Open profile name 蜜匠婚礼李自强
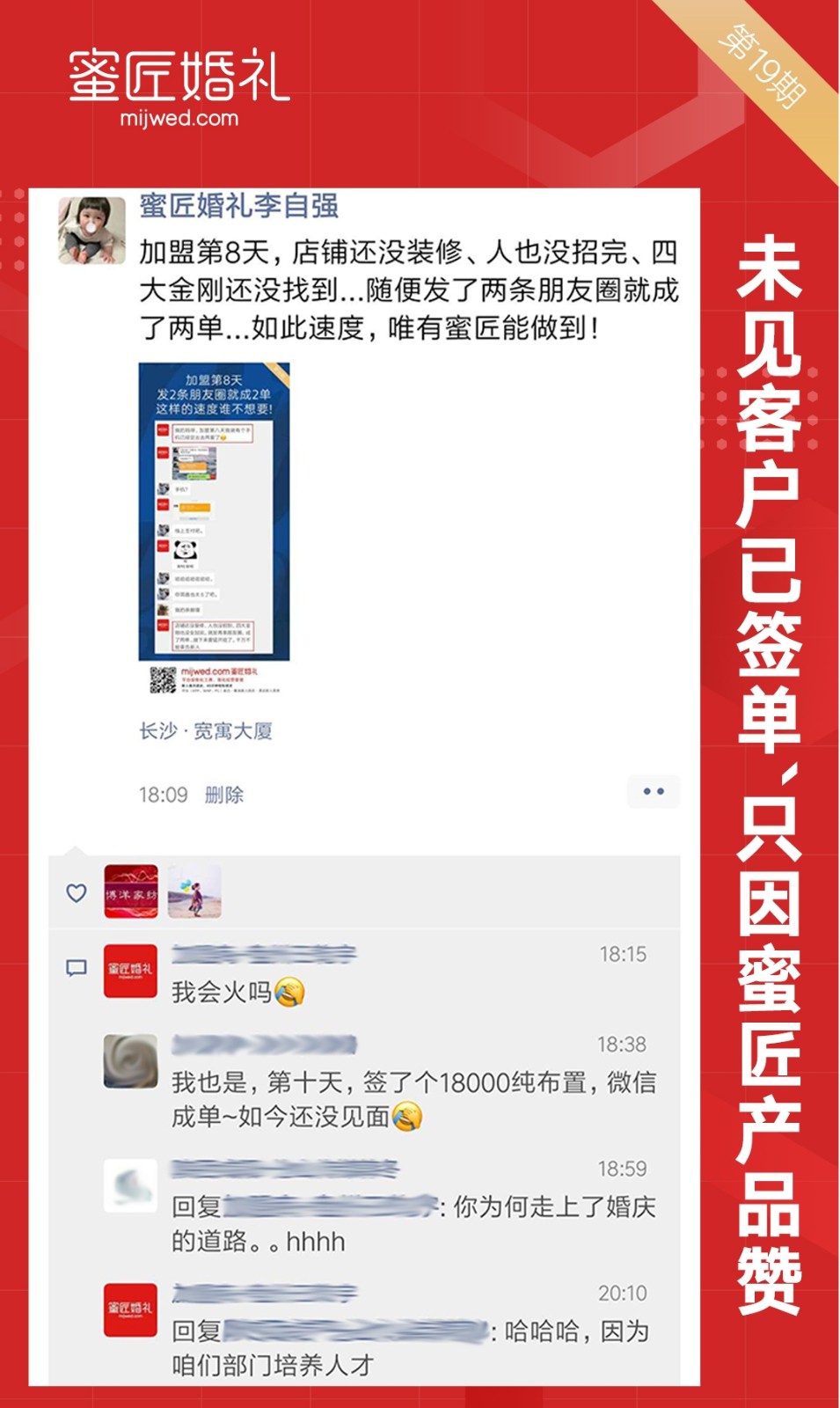840x1408 pixels. click(238, 206)
